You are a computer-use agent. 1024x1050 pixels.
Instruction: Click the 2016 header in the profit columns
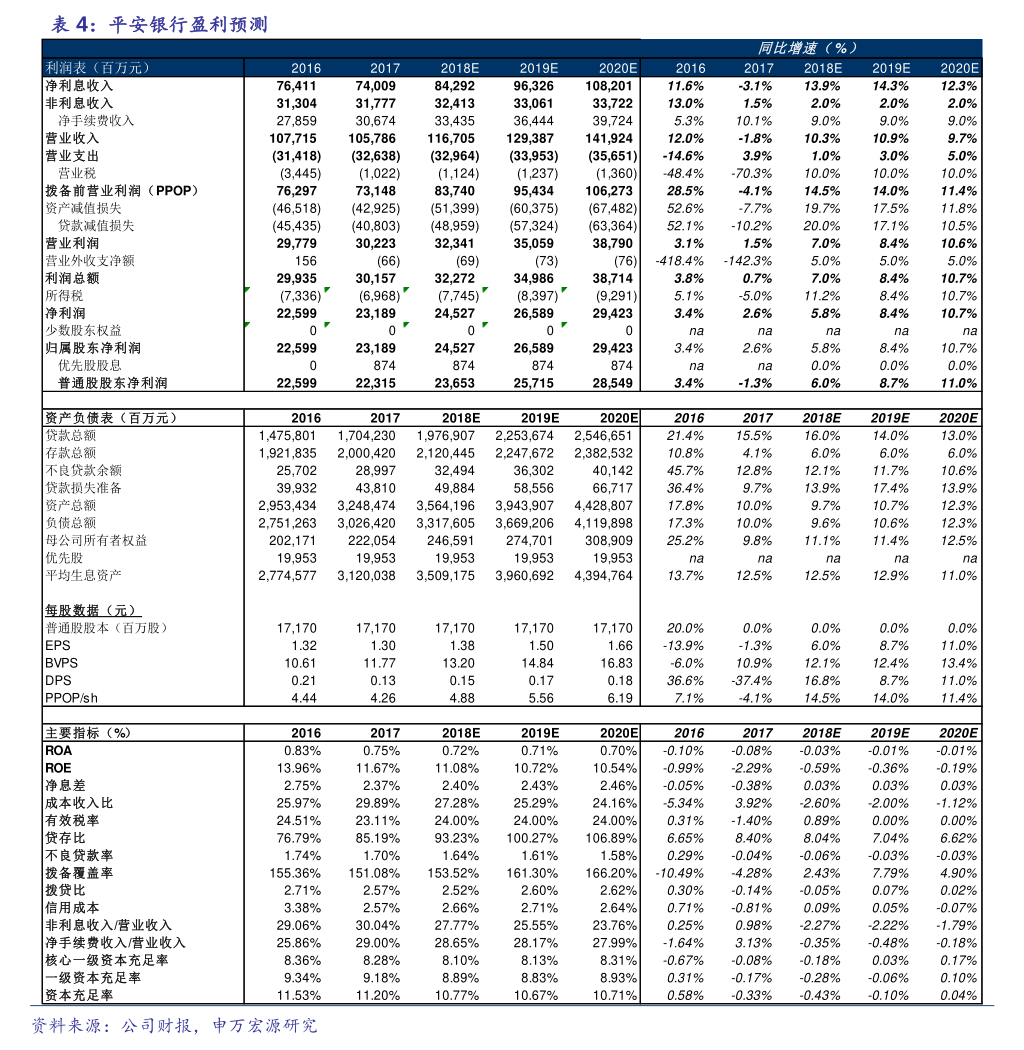pyautogui.click(x=306, y=68)
